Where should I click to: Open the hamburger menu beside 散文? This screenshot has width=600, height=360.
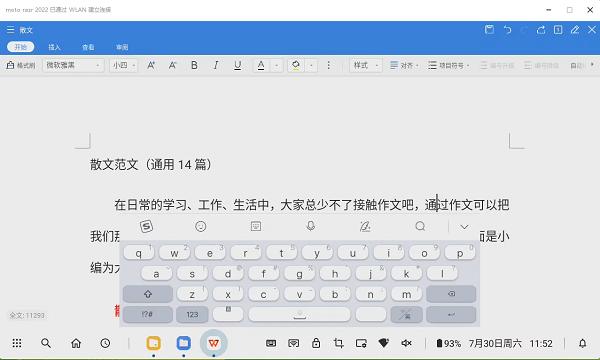click(x=10, y=29)
